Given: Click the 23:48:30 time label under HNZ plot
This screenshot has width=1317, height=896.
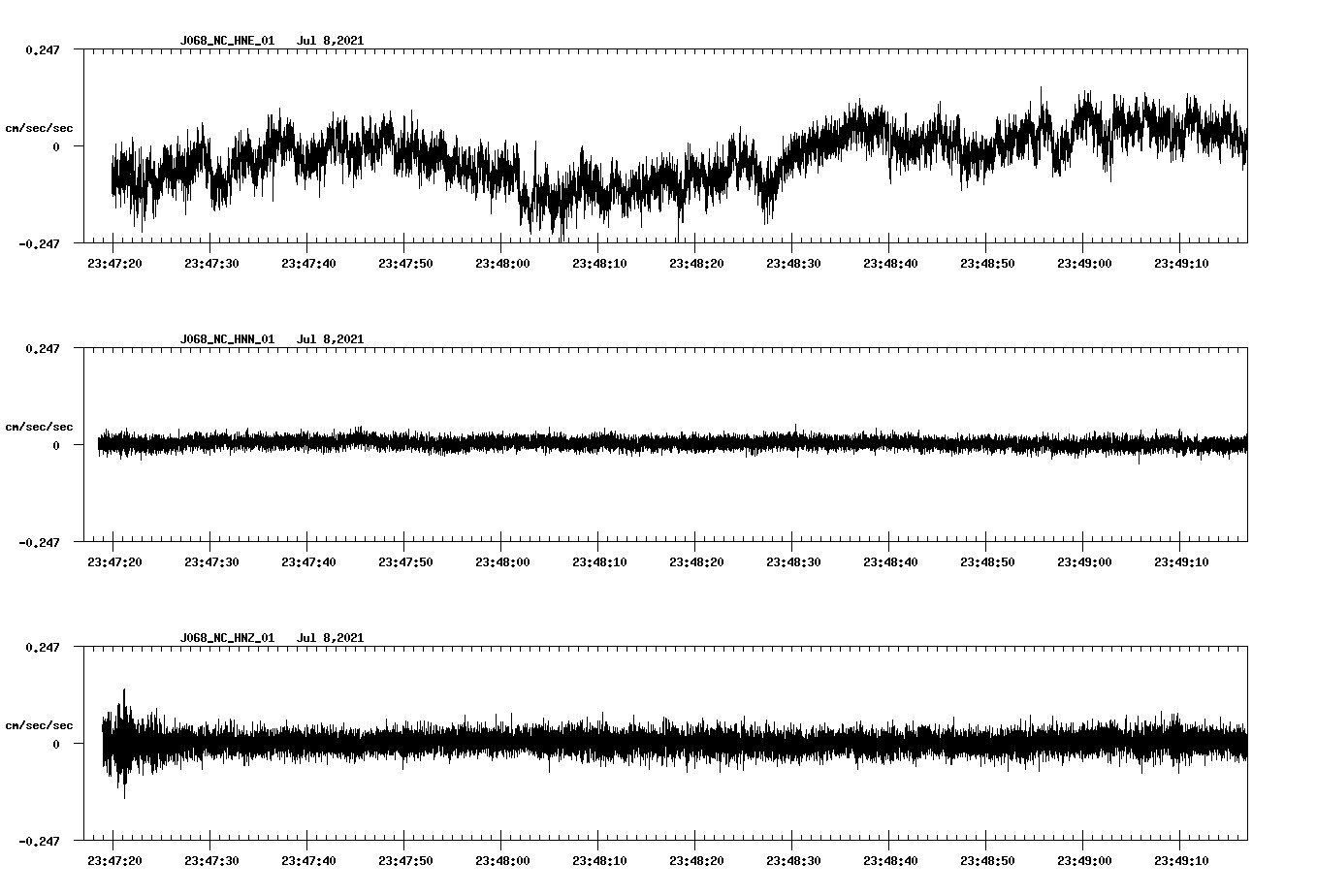Looking at the screenshot, I should point(793,860).
